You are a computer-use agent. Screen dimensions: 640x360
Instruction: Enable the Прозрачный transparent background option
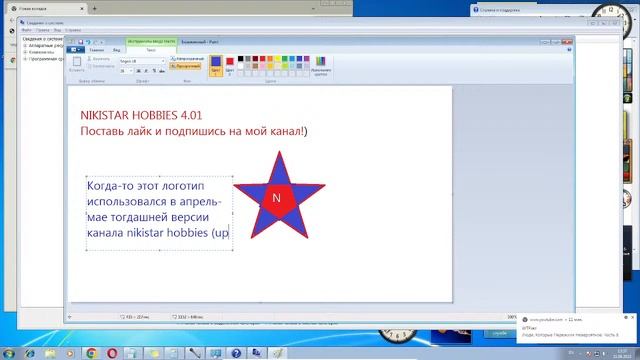pos(185,66)
